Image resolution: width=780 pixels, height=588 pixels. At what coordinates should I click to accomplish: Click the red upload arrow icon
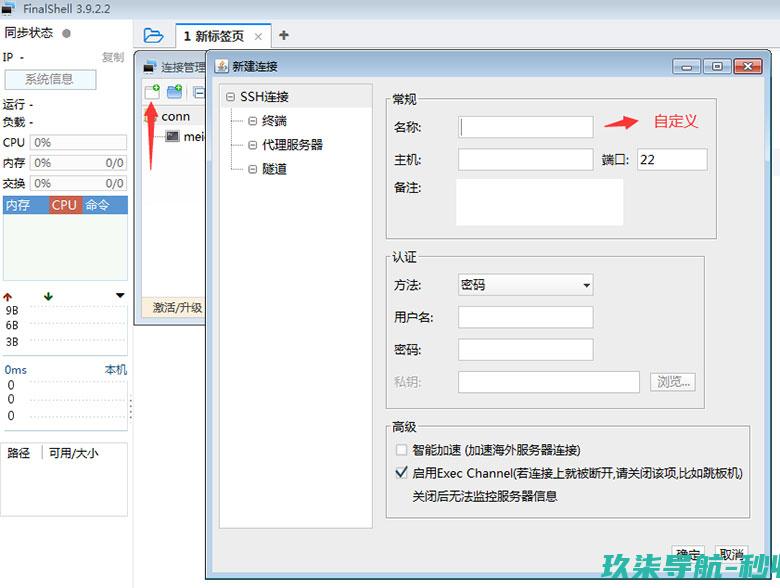pyautogui.click(x=7, y=297)
